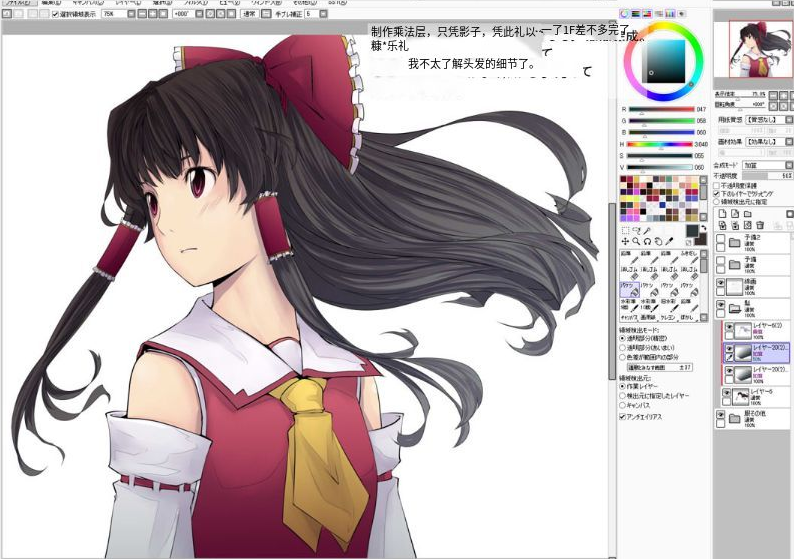
Task: Select the ぼかし blur brush
Action: point(688,317)
